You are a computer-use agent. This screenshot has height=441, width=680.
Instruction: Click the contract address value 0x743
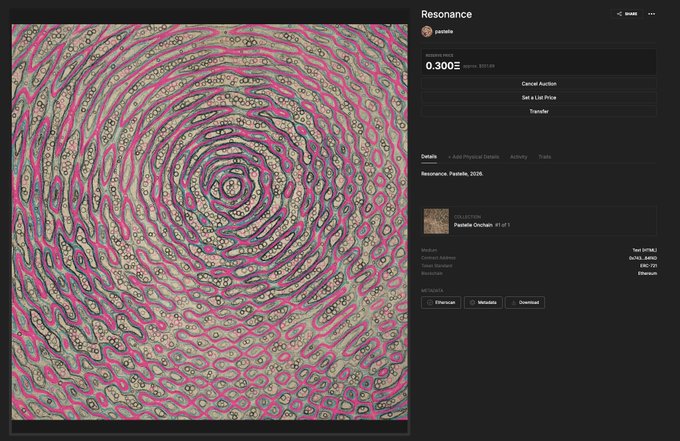click(x=643, y=258)
